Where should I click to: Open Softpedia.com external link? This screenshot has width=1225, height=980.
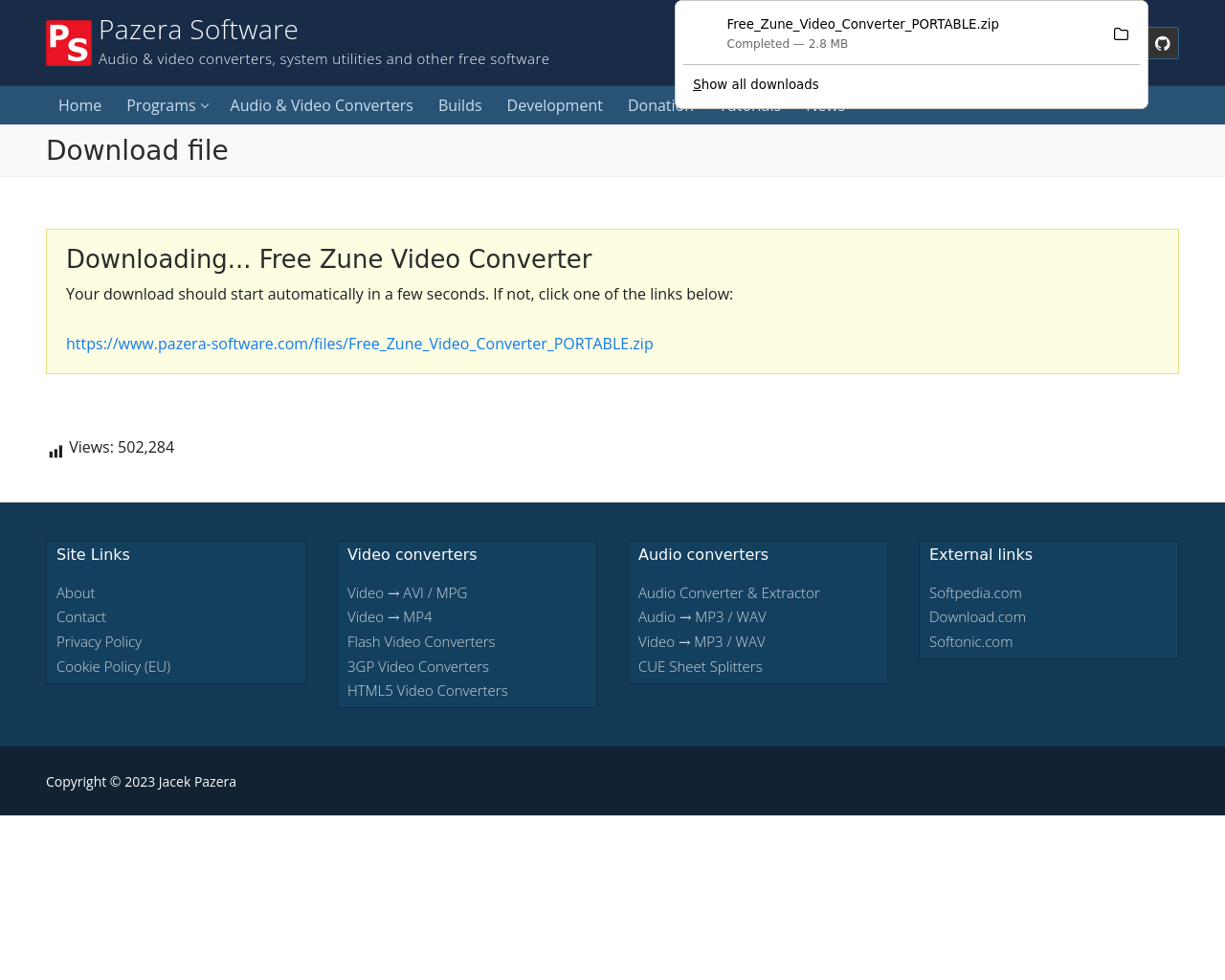(x=975, y=592)
